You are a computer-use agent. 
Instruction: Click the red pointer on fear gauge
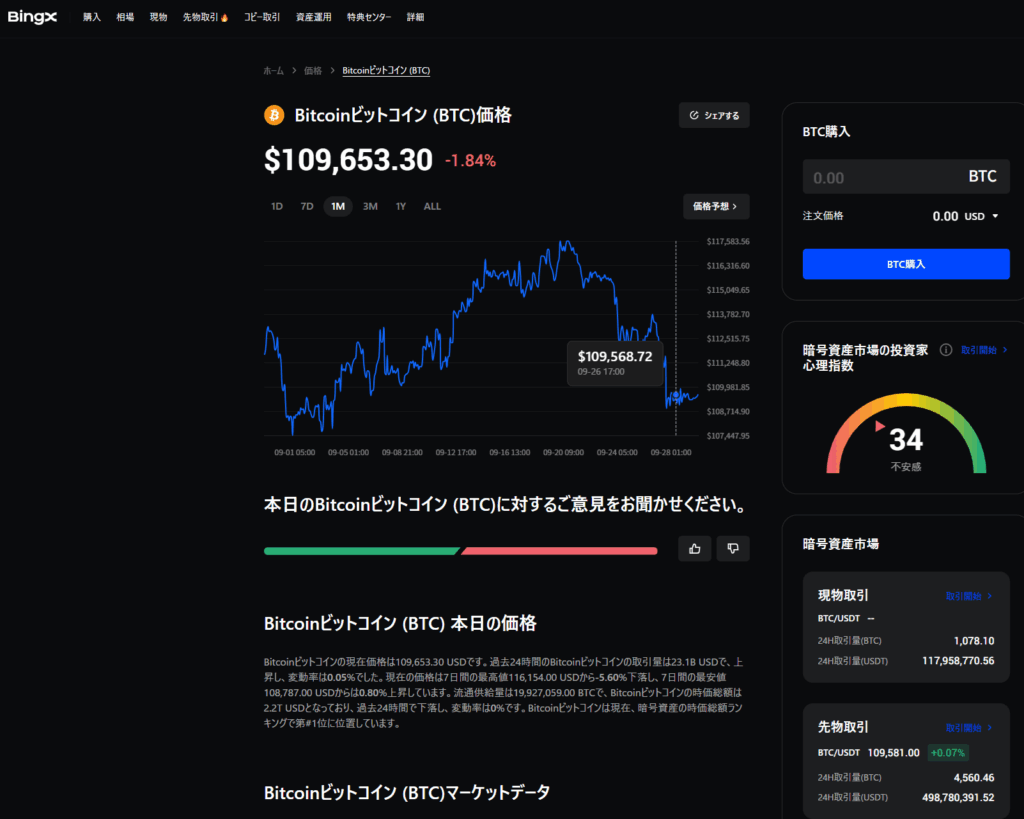click(x=880, y=427)
